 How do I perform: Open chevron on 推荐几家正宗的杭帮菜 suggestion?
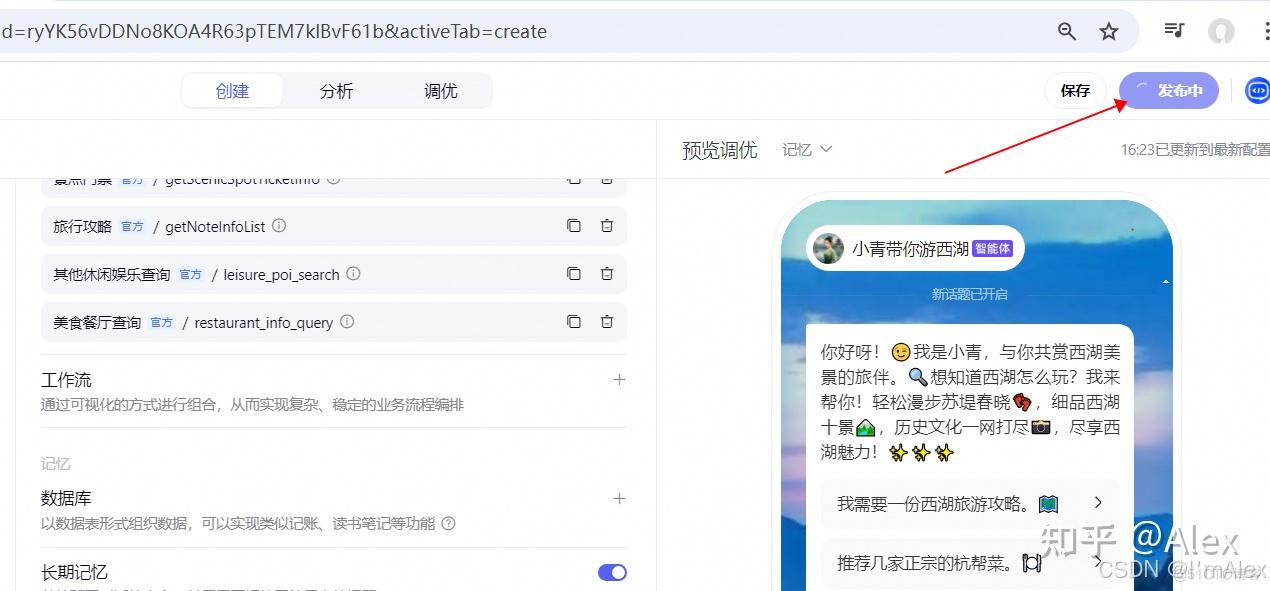(1098, 563)
